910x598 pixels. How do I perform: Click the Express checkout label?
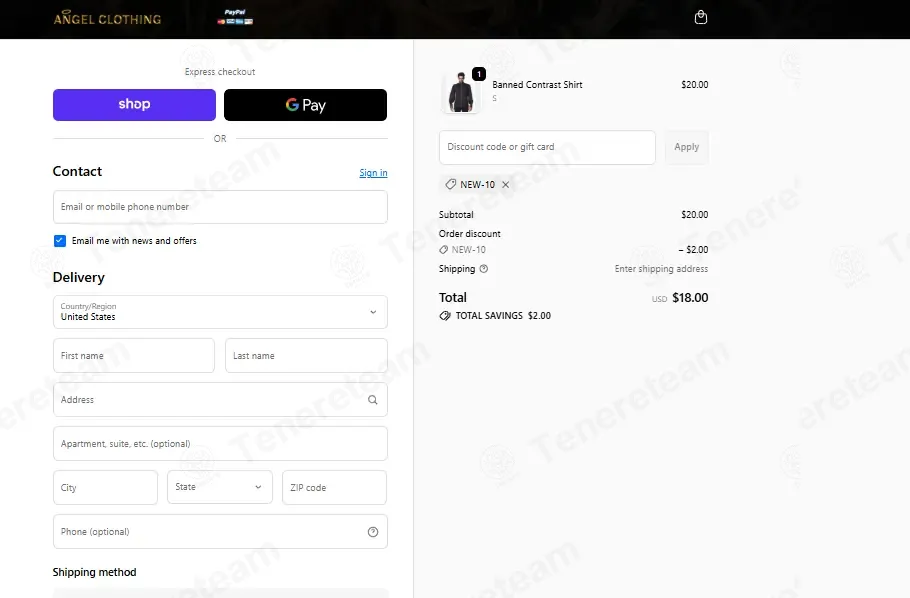click(220, 72)
